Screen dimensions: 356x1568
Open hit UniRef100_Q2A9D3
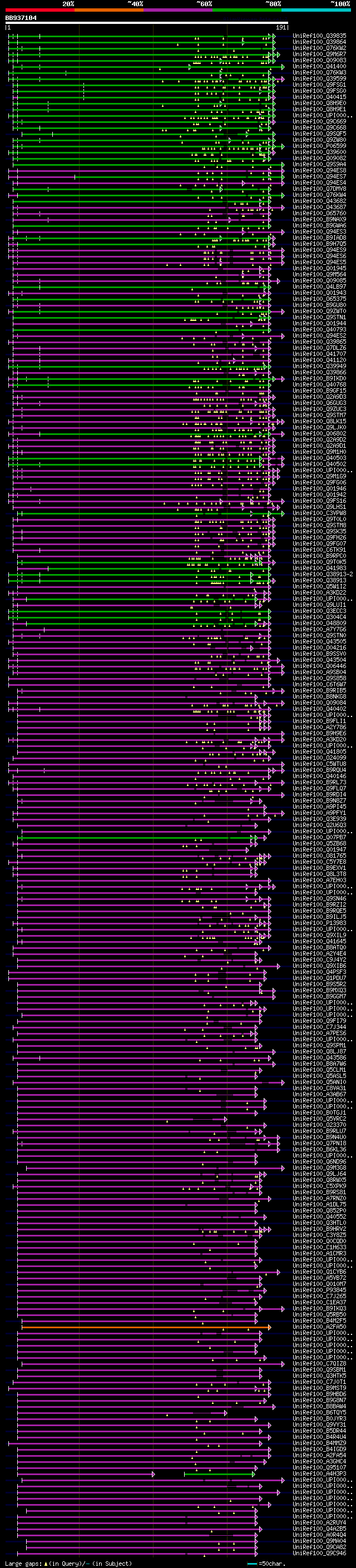319,397
